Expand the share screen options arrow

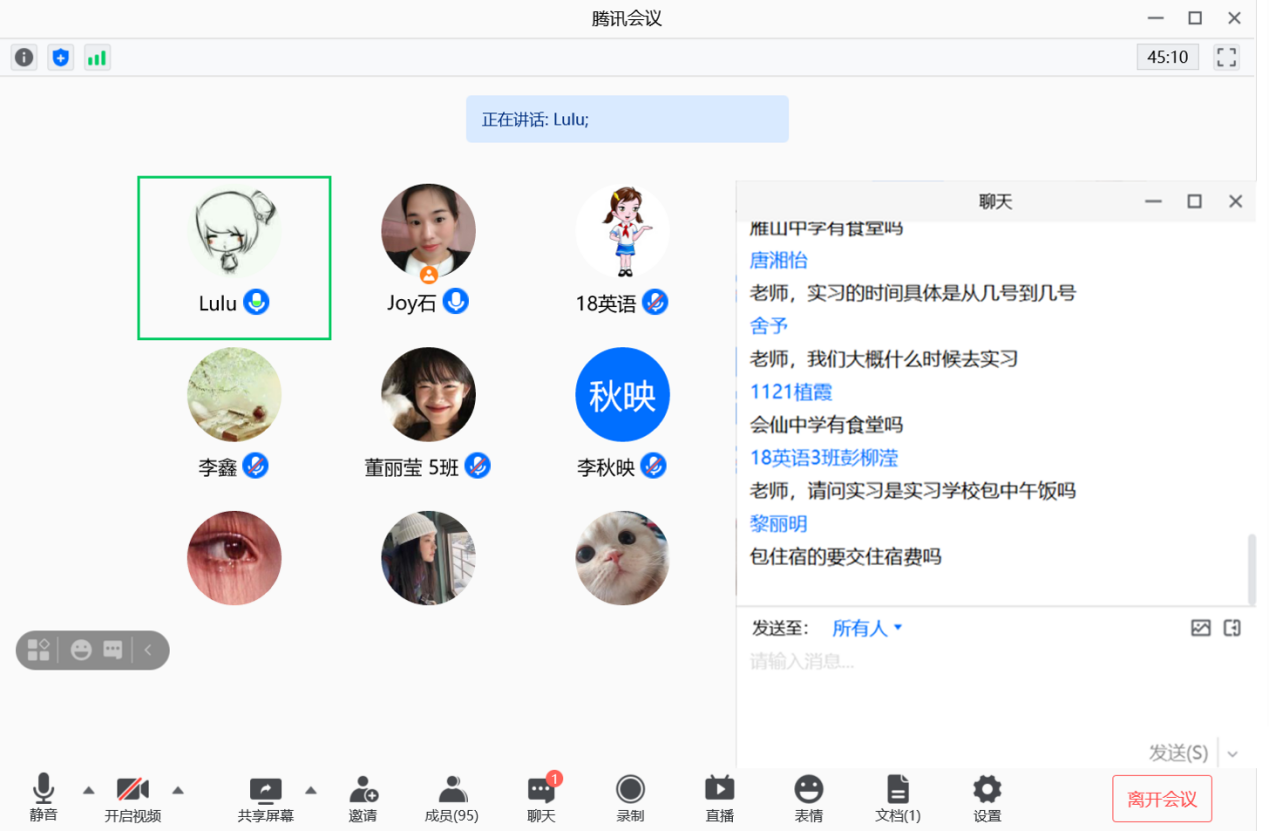pos(310,790)
